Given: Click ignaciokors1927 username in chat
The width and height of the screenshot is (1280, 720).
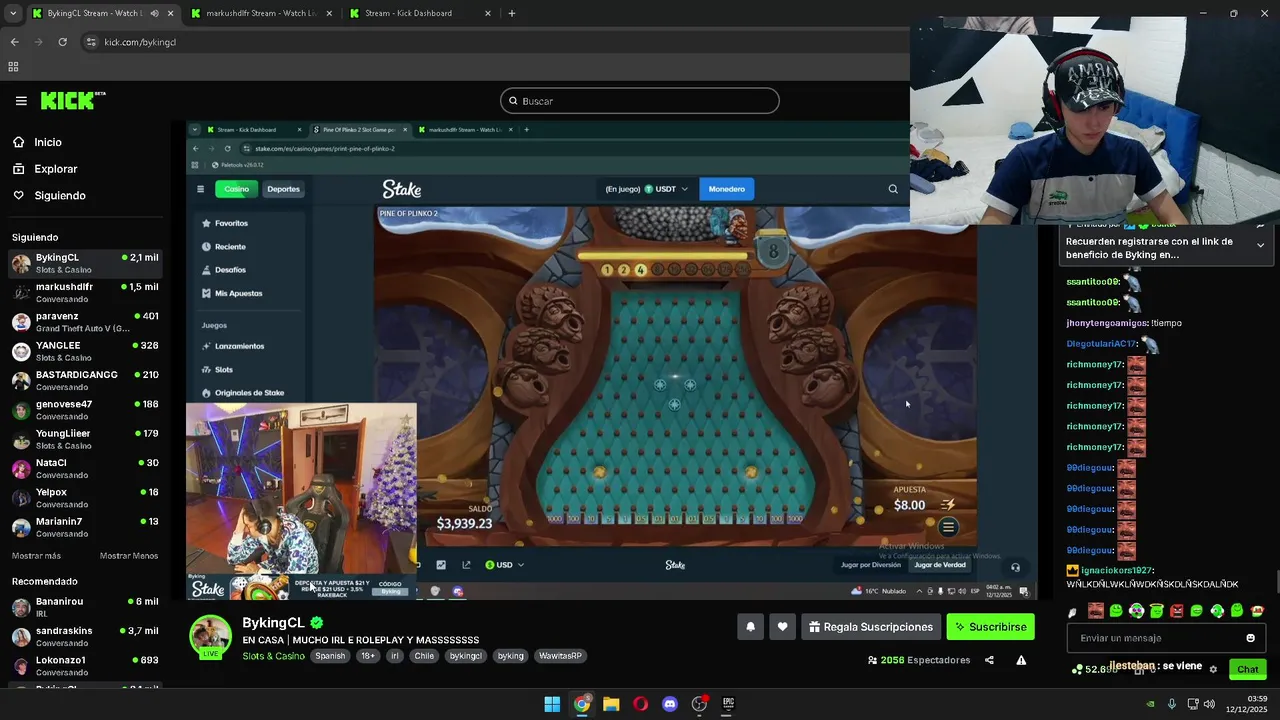Looking at the screenshot, I should point(1117,570).
